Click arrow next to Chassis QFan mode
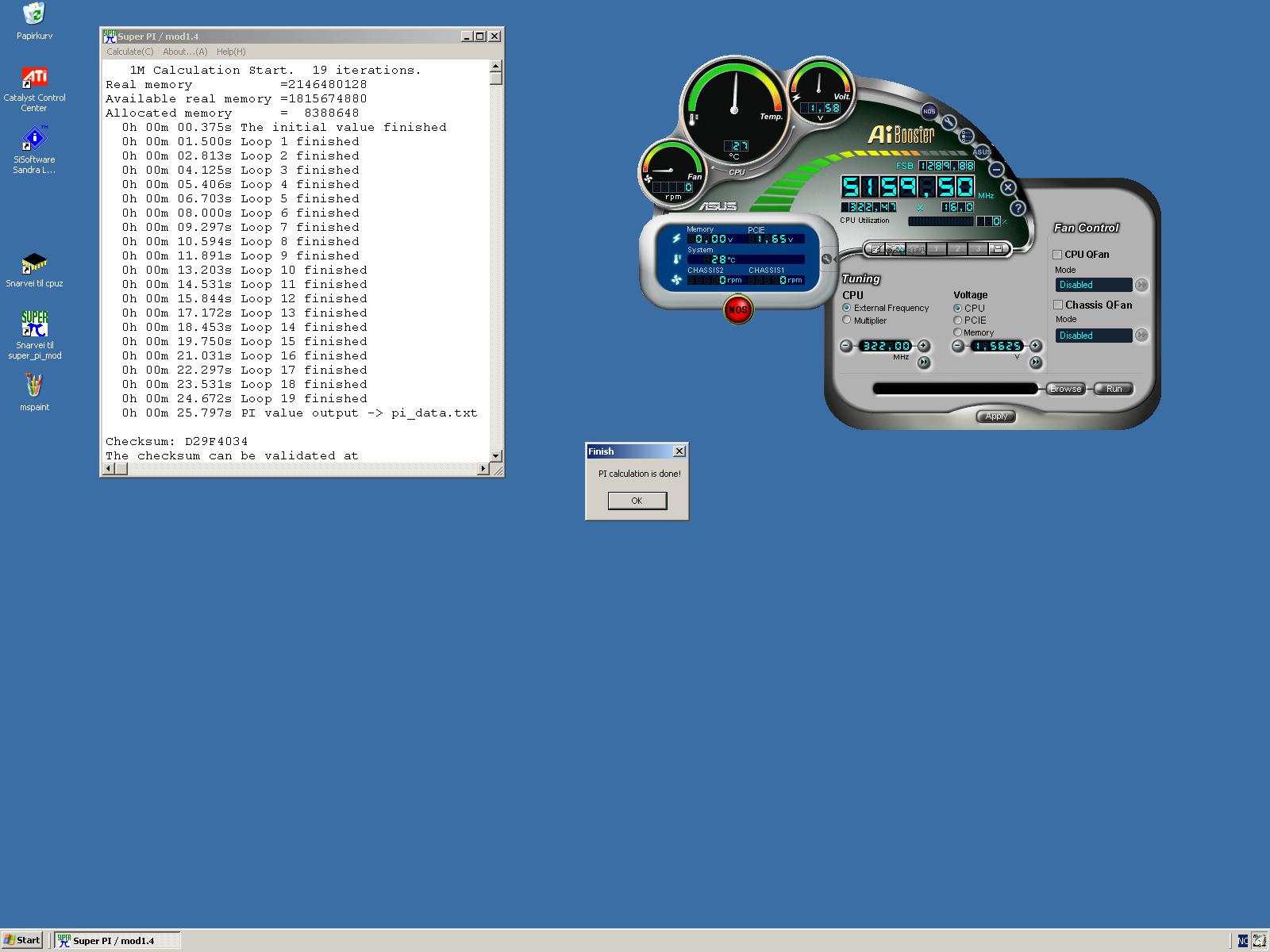This screenshot has width=1270, height=952. point(1141,336)
